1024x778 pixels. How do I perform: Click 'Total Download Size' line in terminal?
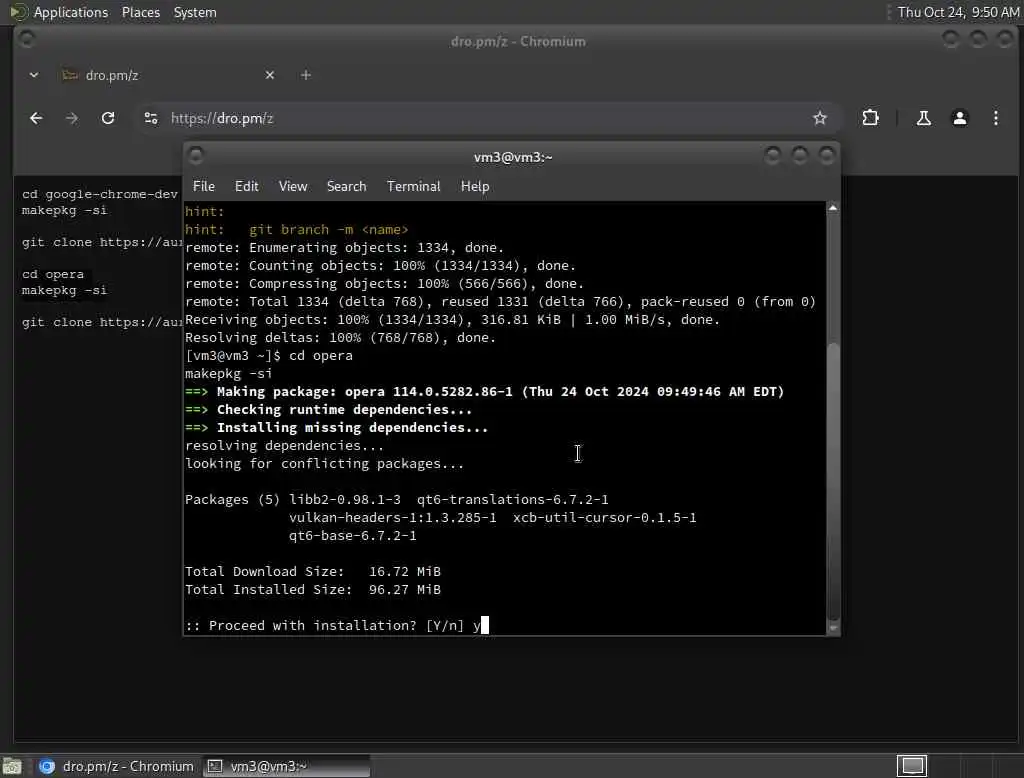point(313,572)
